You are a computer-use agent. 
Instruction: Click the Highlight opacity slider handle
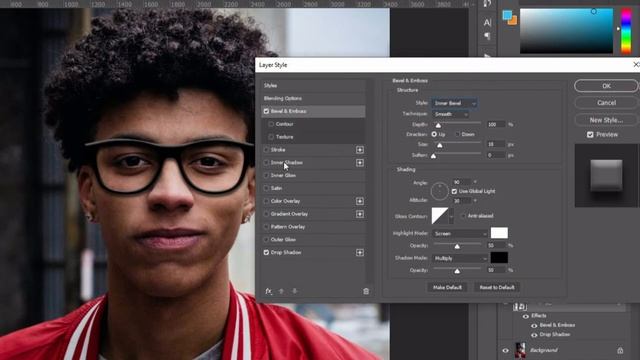click(457, 247)
